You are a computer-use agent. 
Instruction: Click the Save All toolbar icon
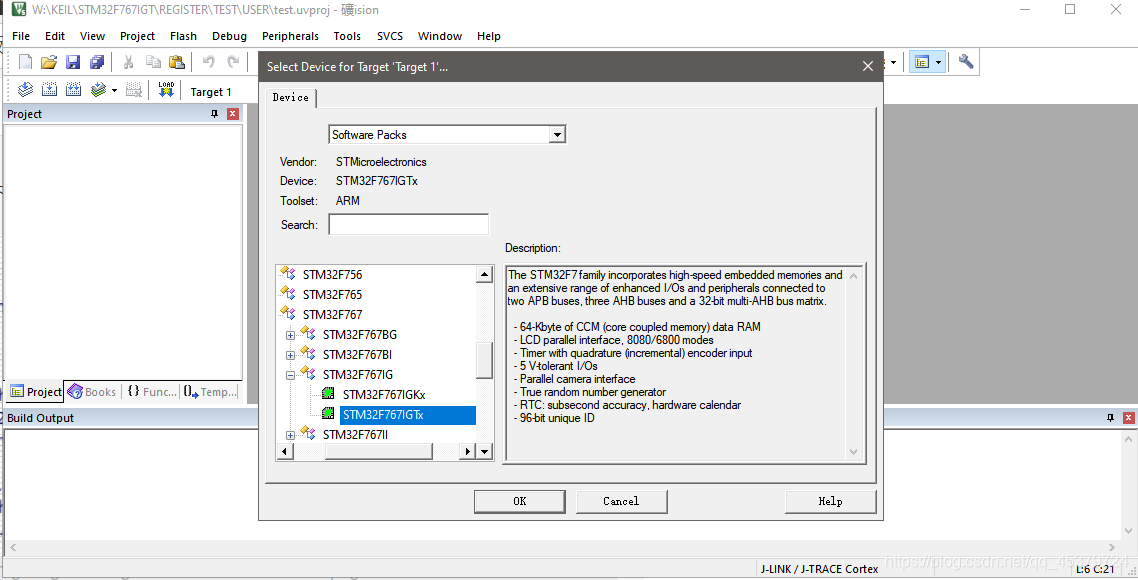(97, 62)
